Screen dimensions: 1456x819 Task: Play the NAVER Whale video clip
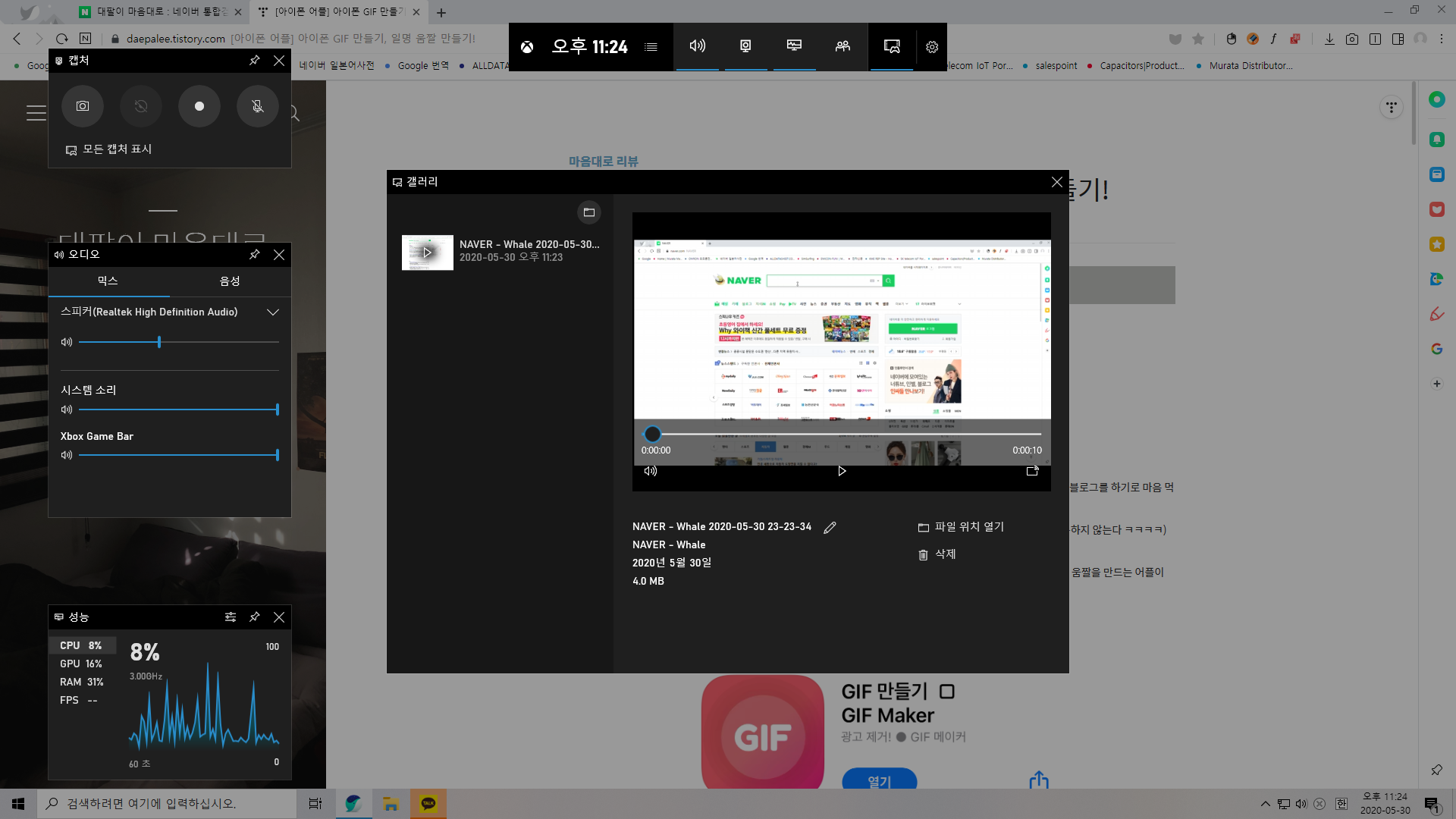[841, 471]
